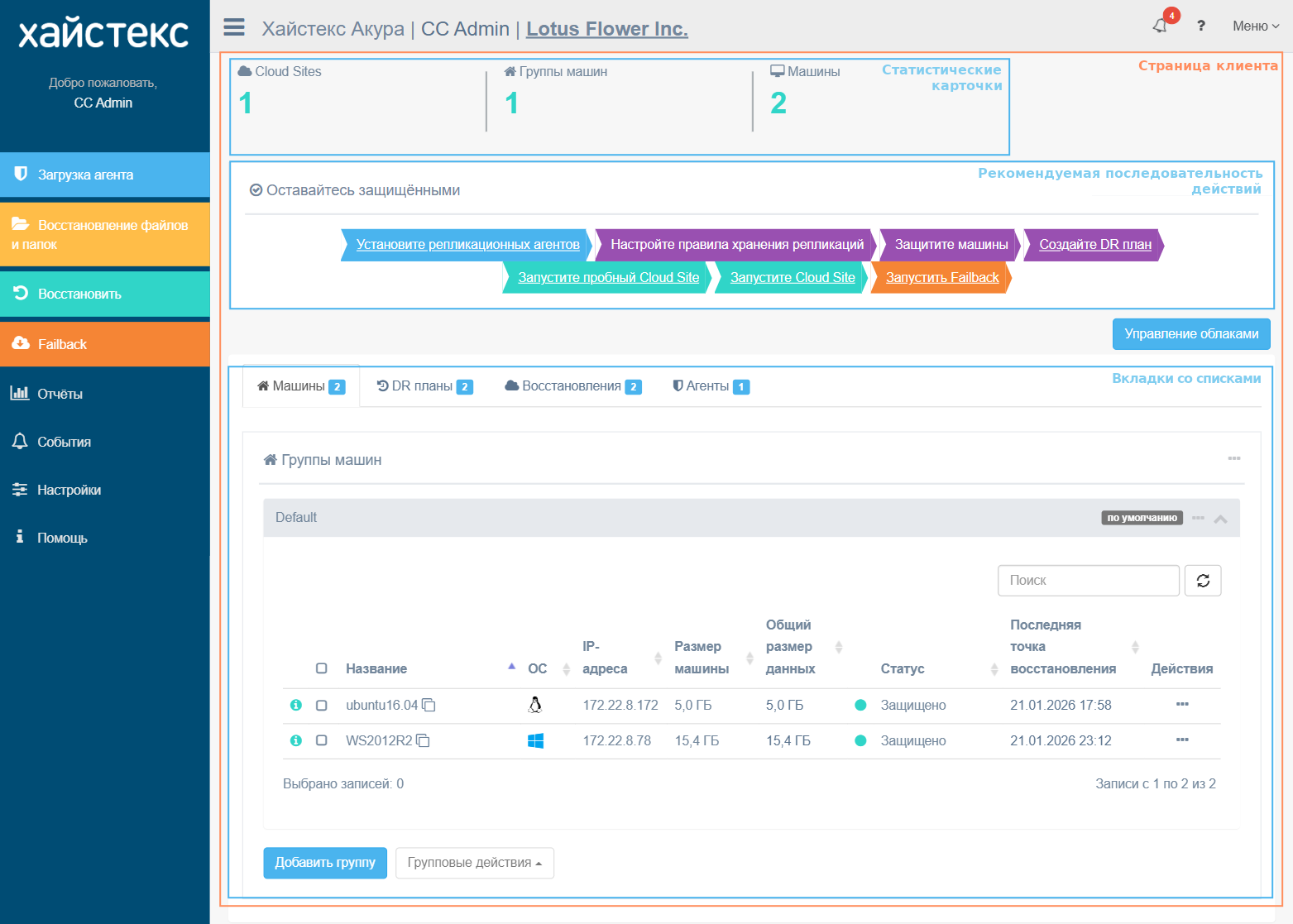Open actions ellipsis for ubuntu16.04 row
This screenshot has height=924, width=1293.
tap(1182, 704)
